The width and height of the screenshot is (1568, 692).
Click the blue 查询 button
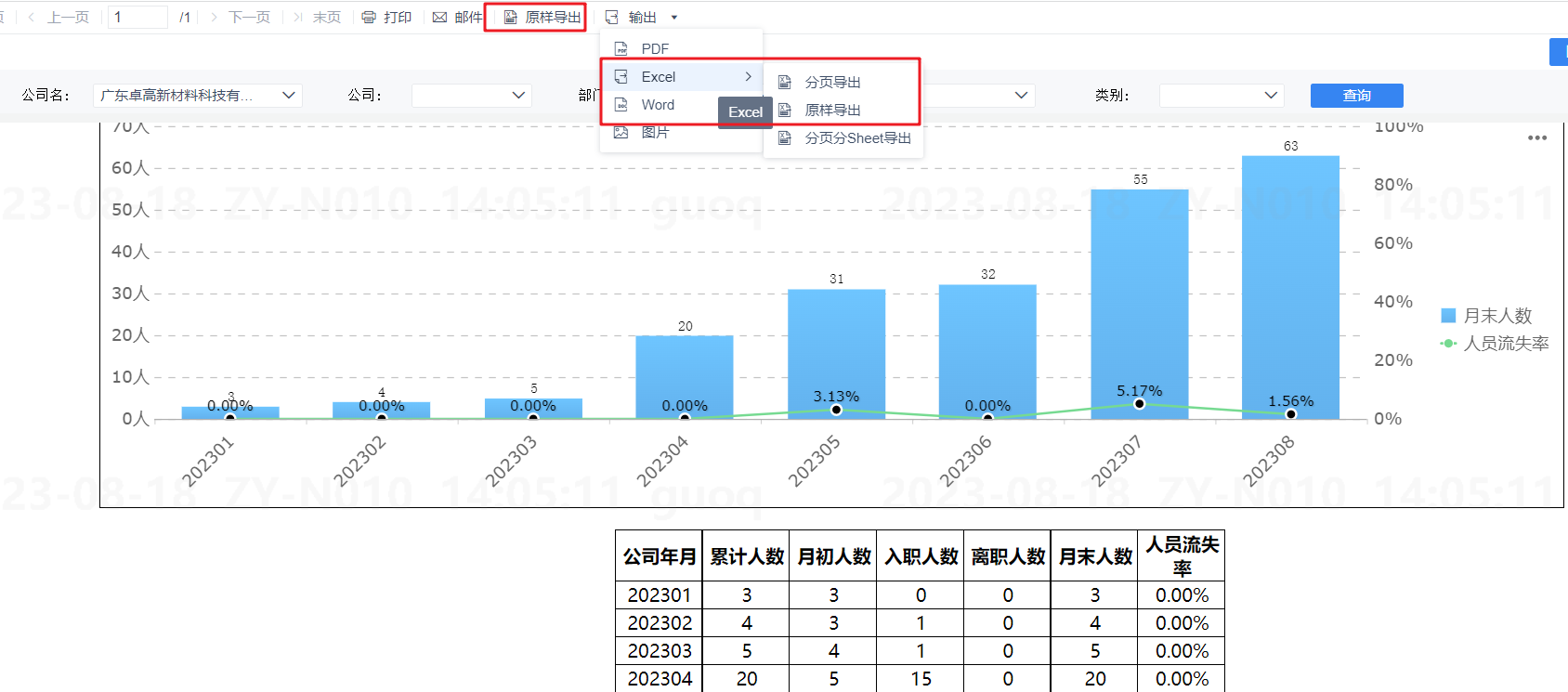[x=1356, y=96]
